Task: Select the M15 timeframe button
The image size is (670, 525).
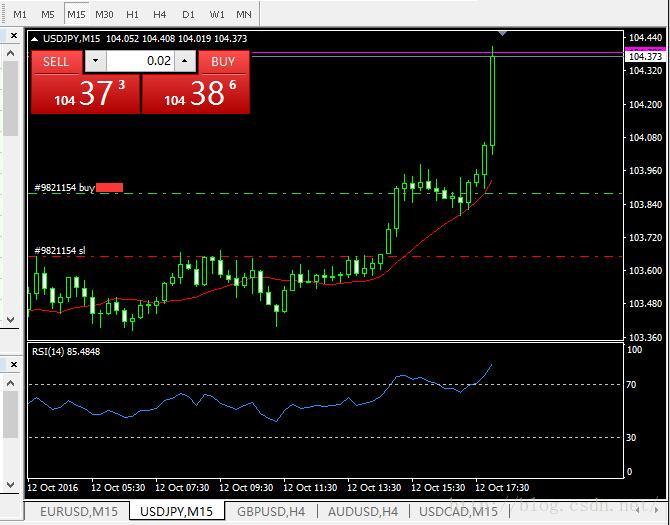Action: point(76,14)
